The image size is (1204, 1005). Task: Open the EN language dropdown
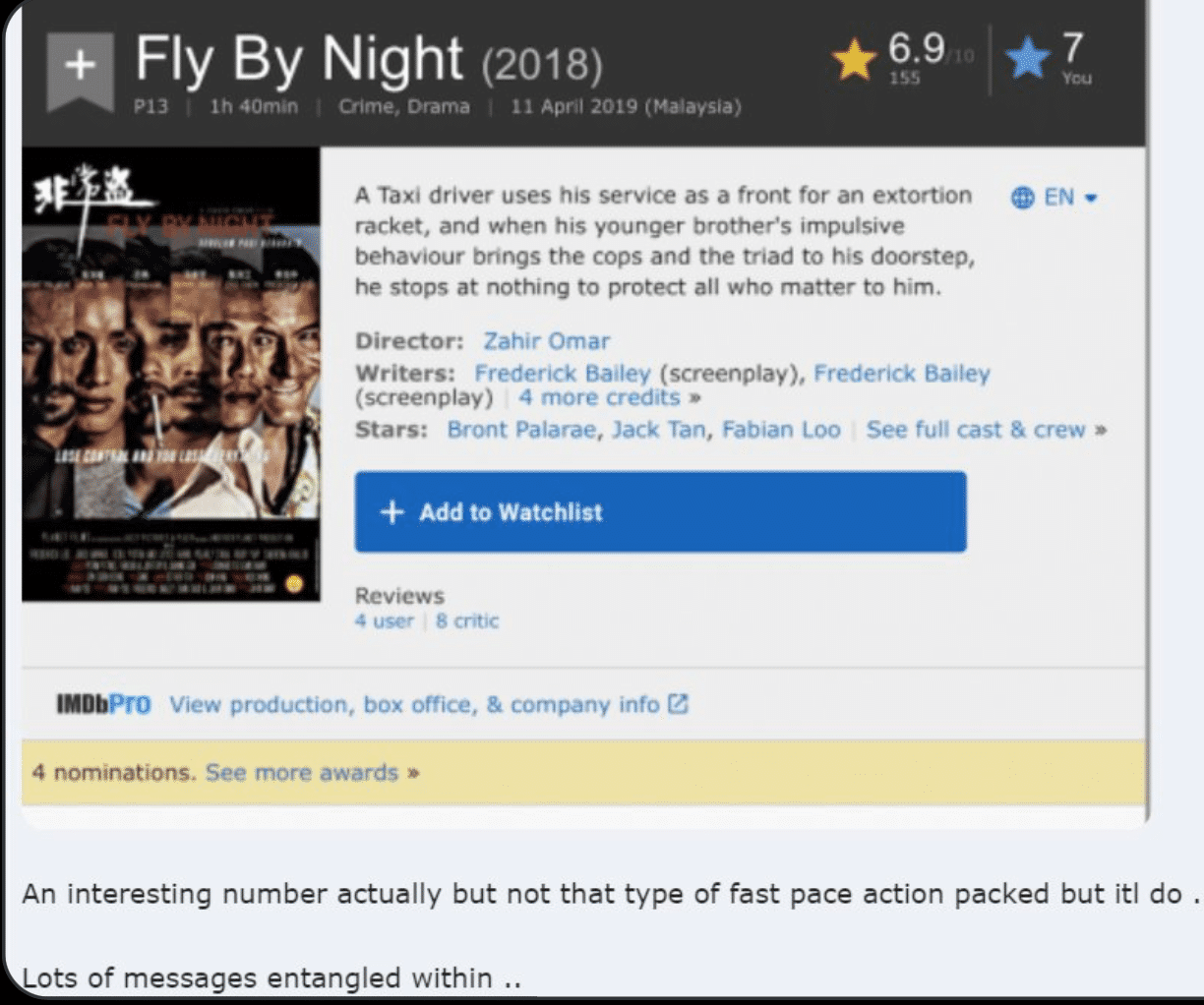pos(1070,198)
